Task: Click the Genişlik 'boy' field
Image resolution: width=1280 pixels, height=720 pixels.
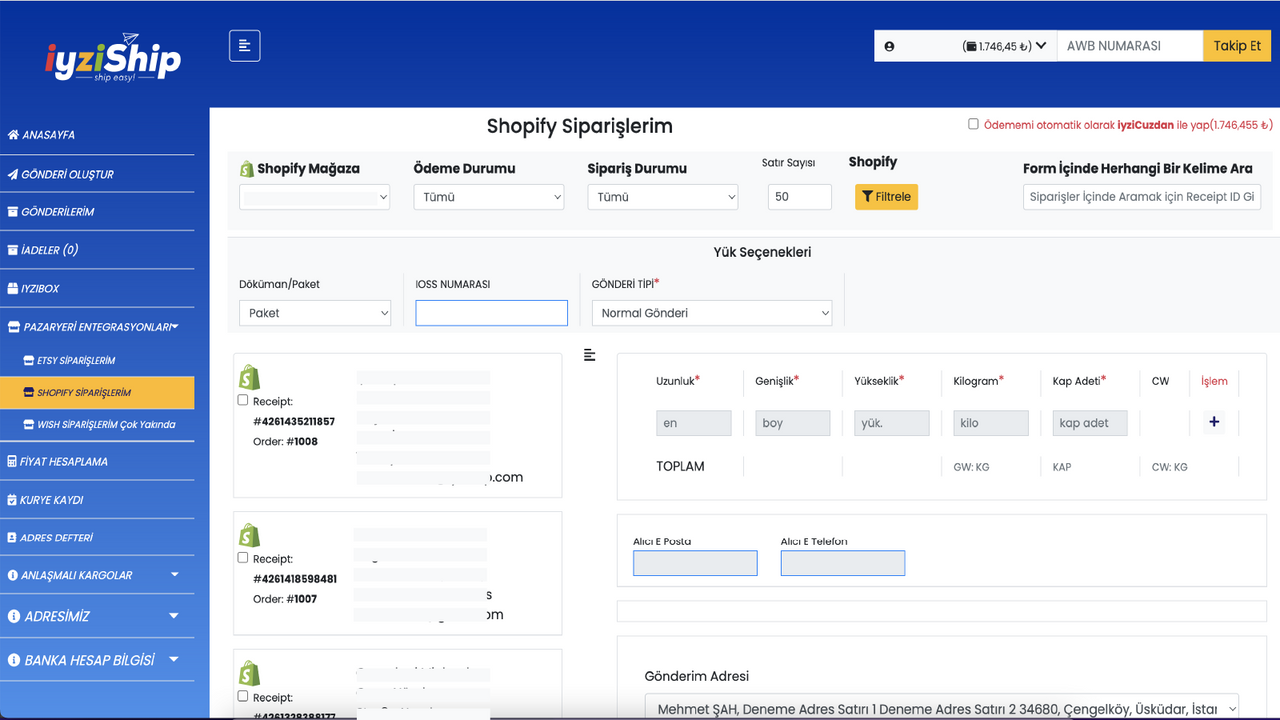Action: [x=793, y=423]
